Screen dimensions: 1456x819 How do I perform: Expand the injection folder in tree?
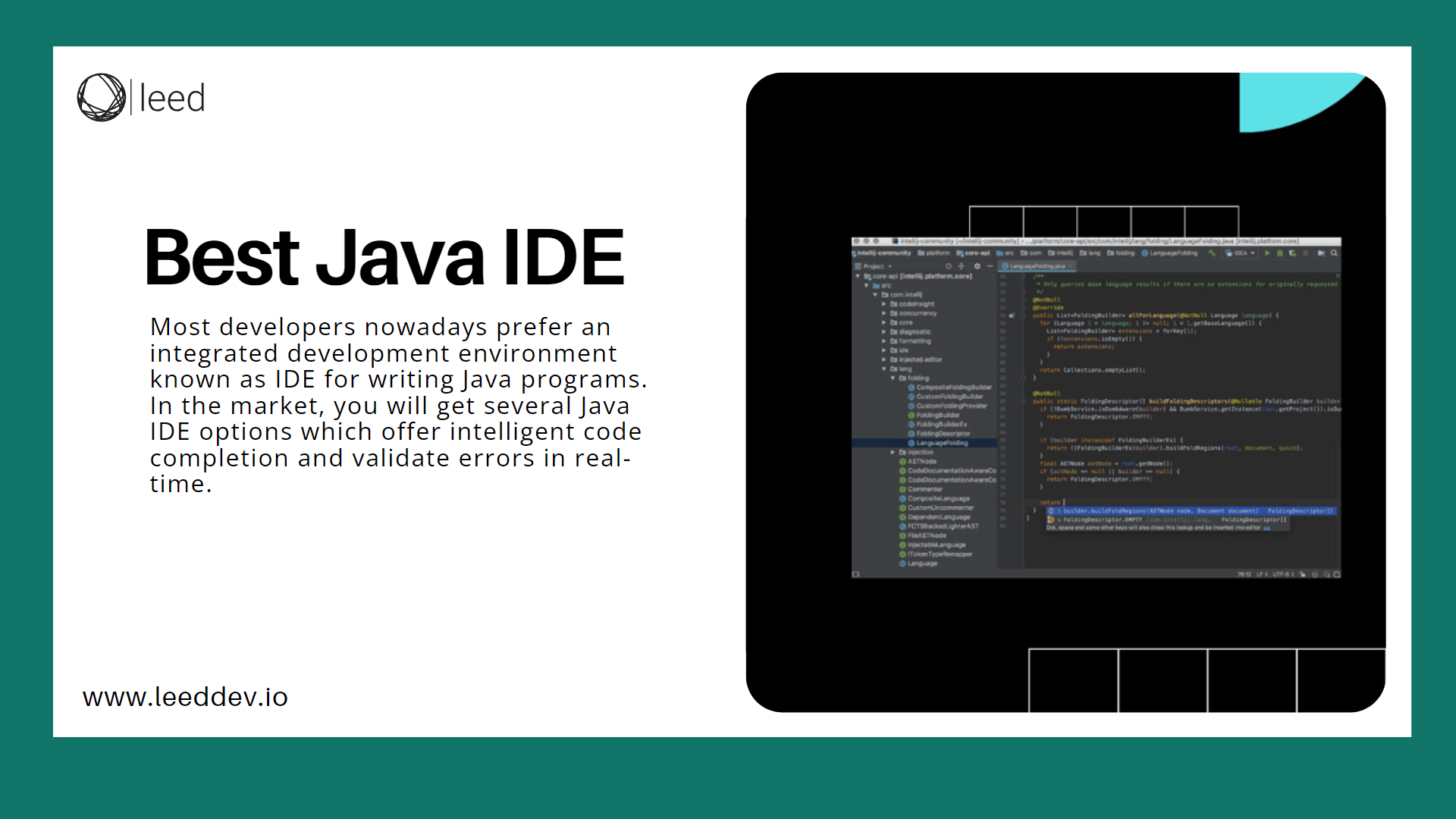(893, 452)
